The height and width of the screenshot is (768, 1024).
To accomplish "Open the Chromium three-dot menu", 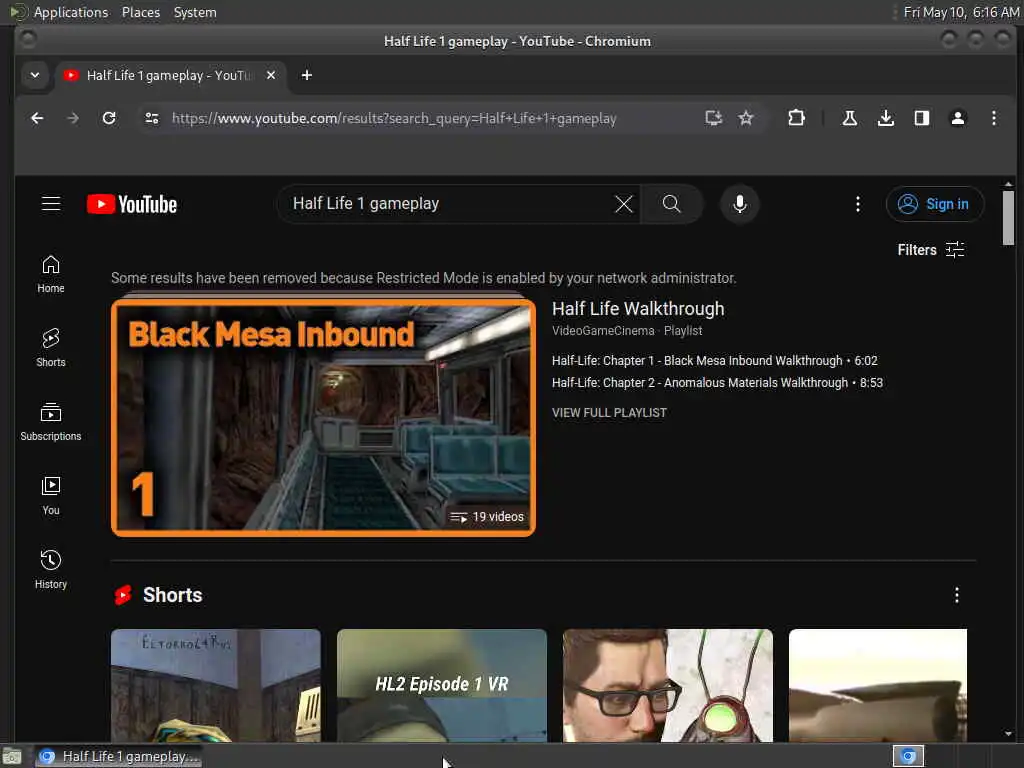I will (993, 118).
